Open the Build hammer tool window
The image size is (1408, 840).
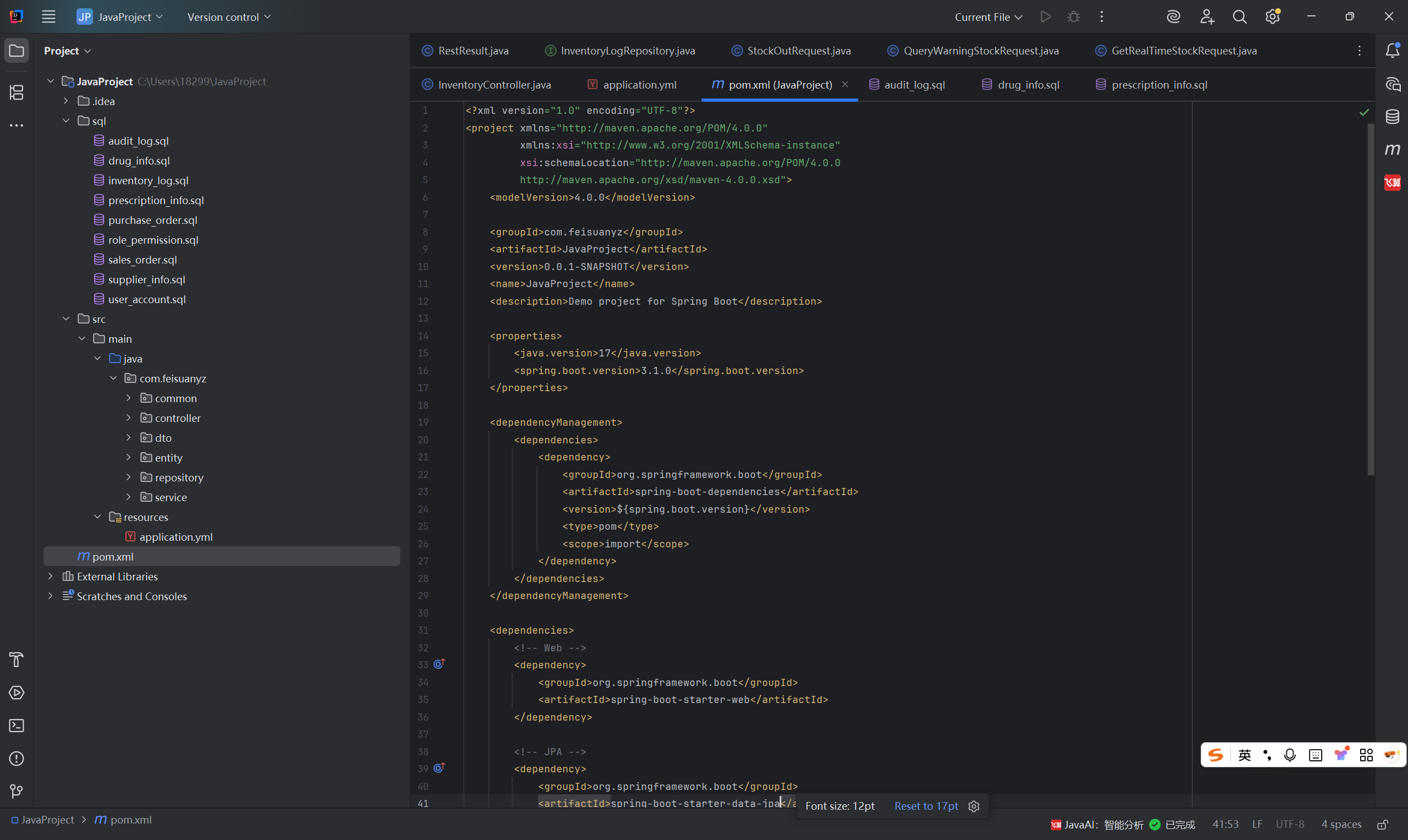click(x=17, y=660)
